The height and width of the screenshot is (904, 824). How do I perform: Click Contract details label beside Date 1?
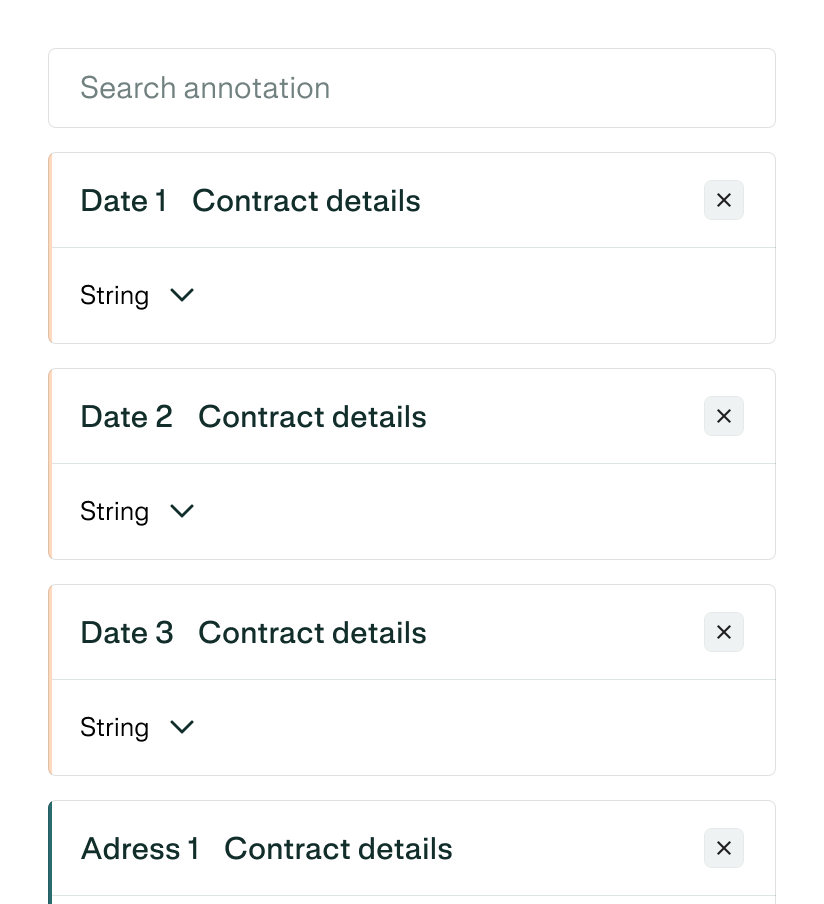coord(306,200)
